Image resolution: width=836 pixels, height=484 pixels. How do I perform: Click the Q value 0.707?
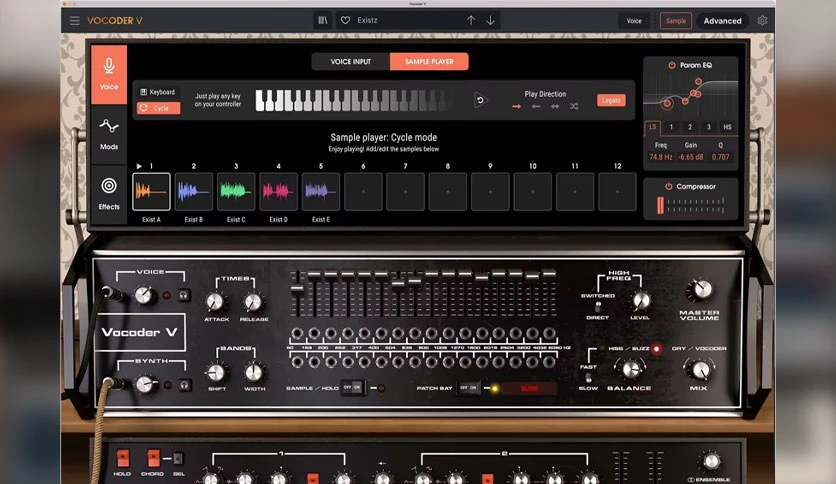pos(720,157)
